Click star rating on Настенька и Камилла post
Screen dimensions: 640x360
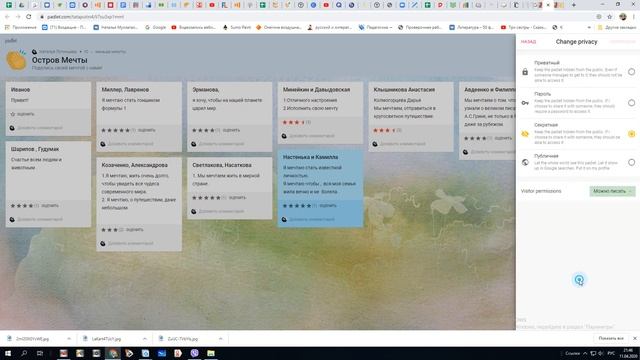point(297,206)
